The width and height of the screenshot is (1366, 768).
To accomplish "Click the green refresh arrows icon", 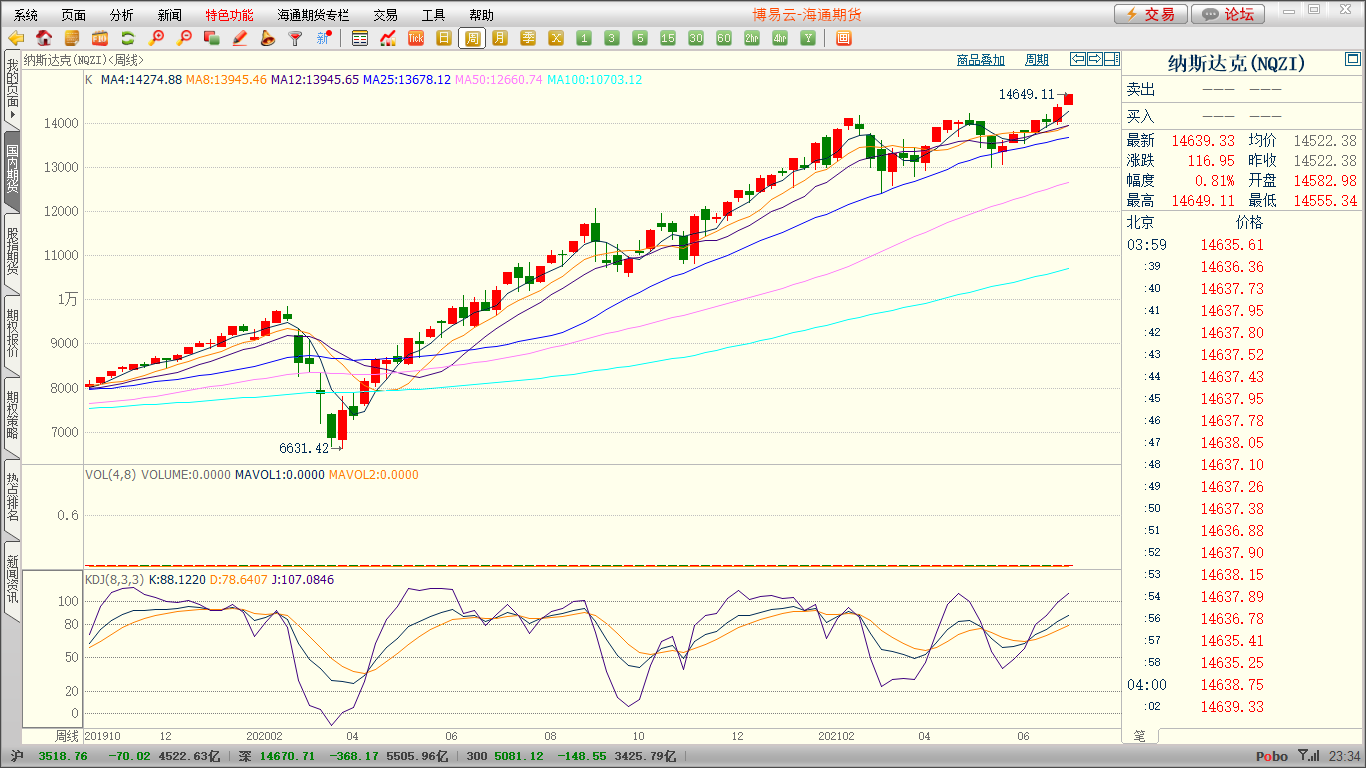I will click(x=128, y=38).
